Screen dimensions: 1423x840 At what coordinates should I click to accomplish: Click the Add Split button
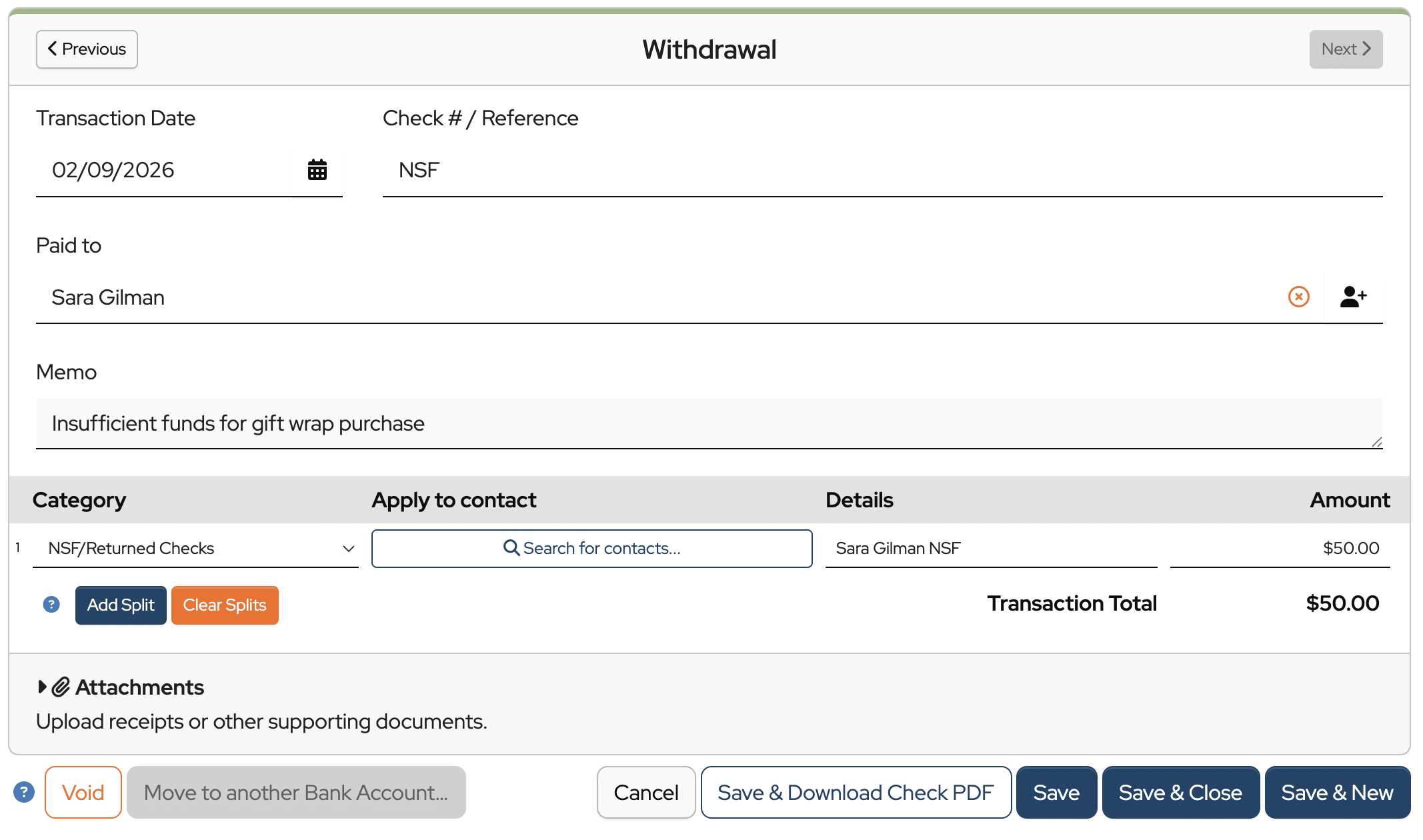[121, 605]
